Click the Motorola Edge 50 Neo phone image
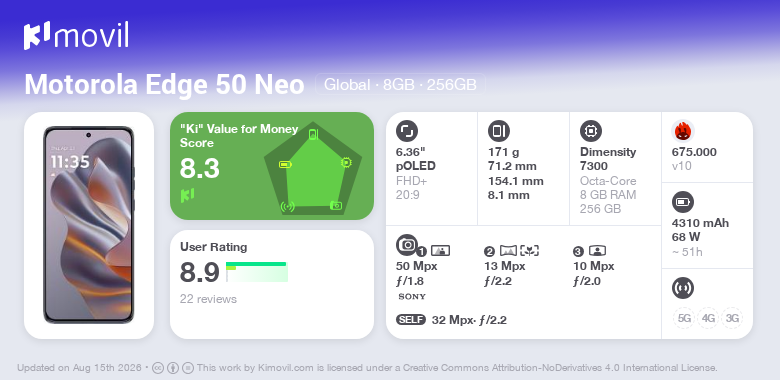Viewport: 780px width, 380px height. pos(89,225)
